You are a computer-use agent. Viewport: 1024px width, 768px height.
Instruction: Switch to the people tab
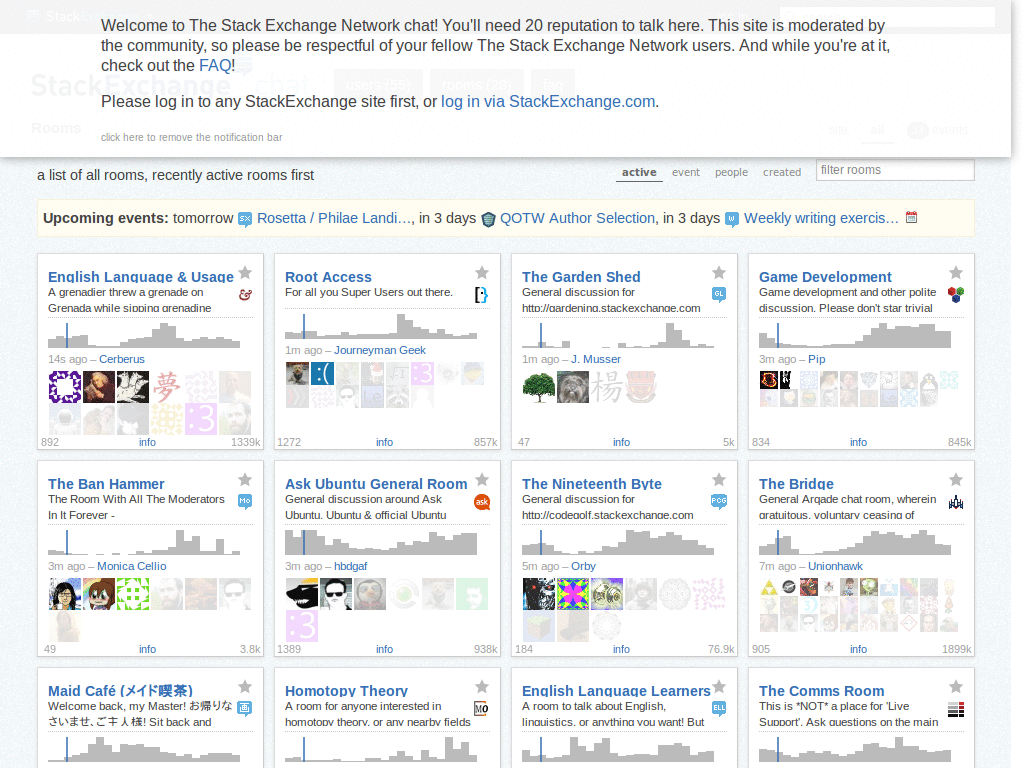click(731, 172)
